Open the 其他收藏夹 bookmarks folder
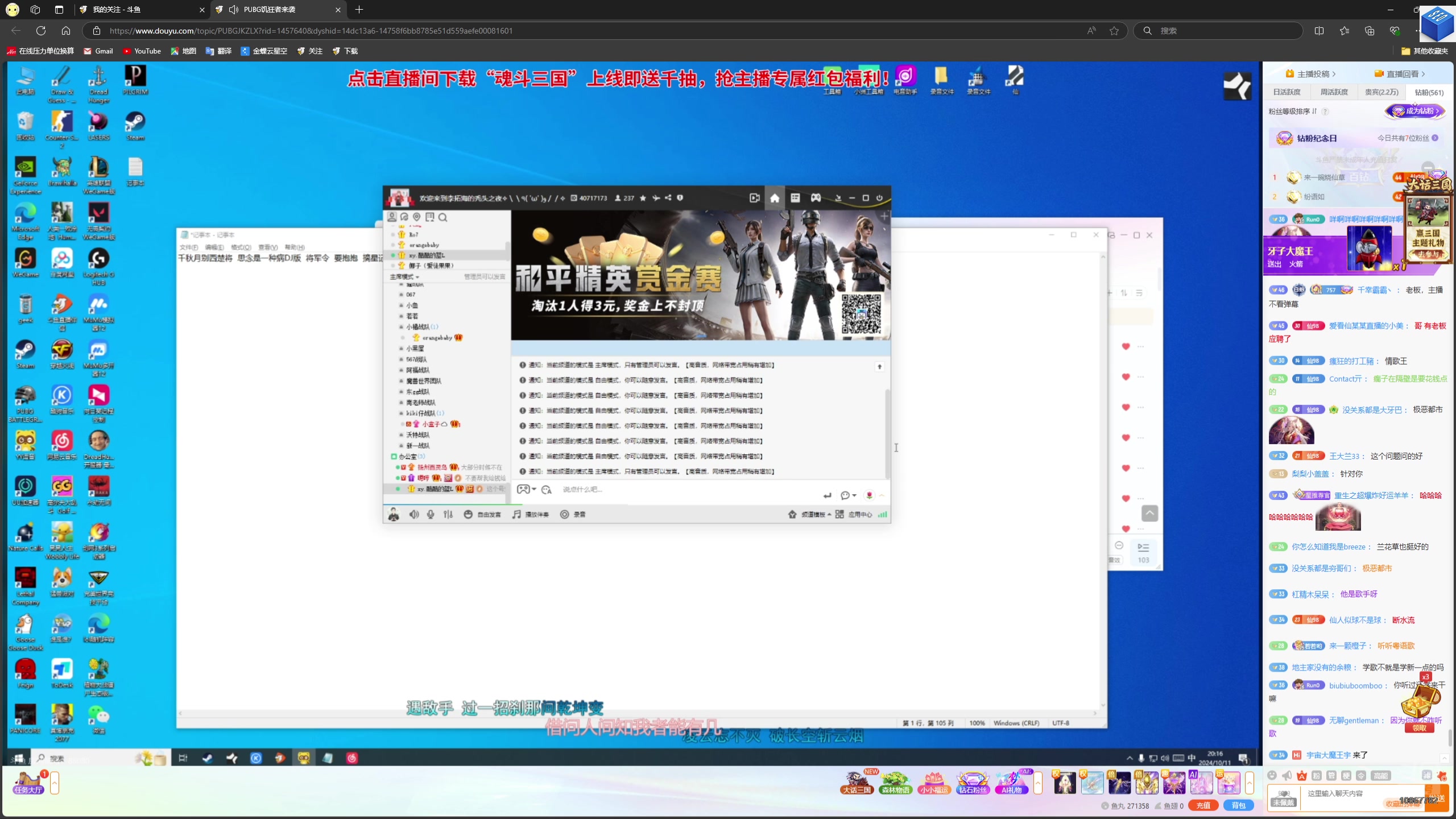Viewport: 1456px width, 819px height. pos(1425,51)
